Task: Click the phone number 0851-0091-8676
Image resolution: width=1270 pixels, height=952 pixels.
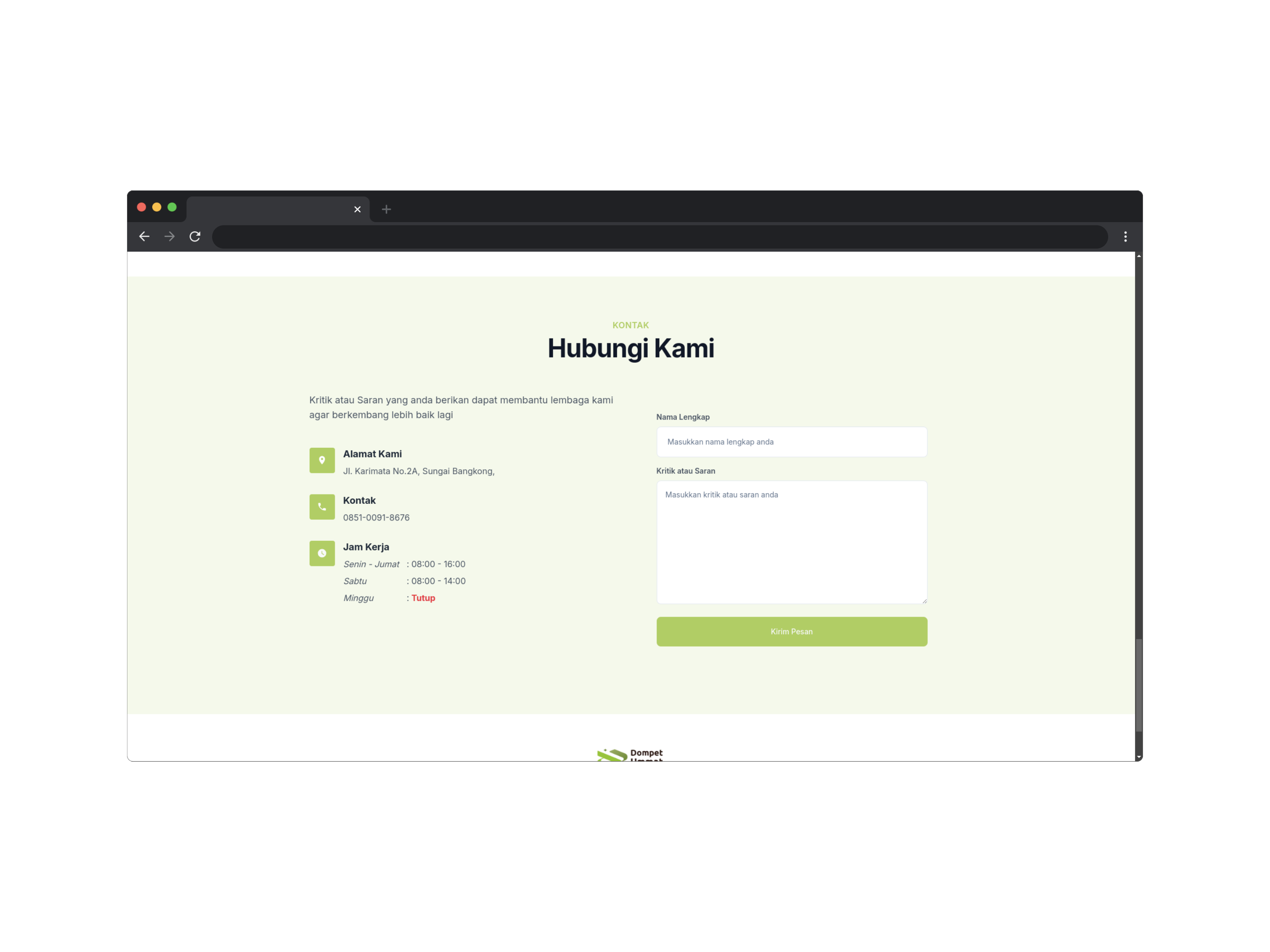Action: (376, 517)
